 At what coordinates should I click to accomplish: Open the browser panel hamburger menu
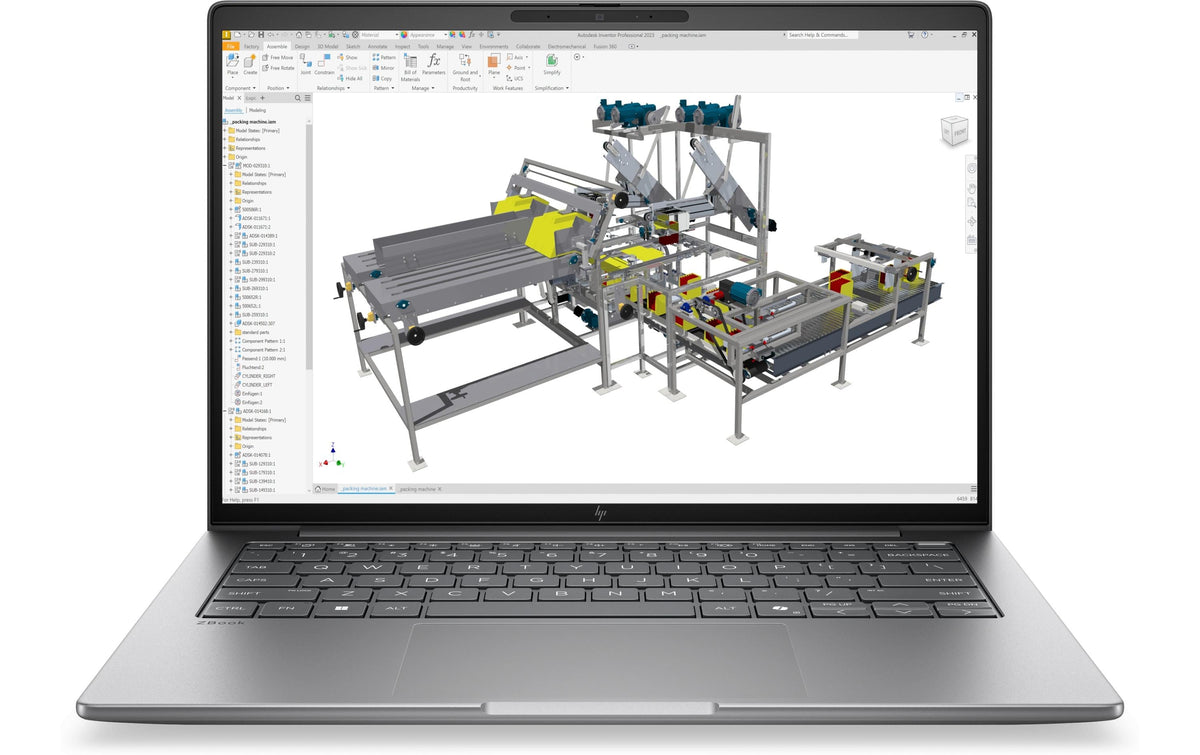coord(308,98)
